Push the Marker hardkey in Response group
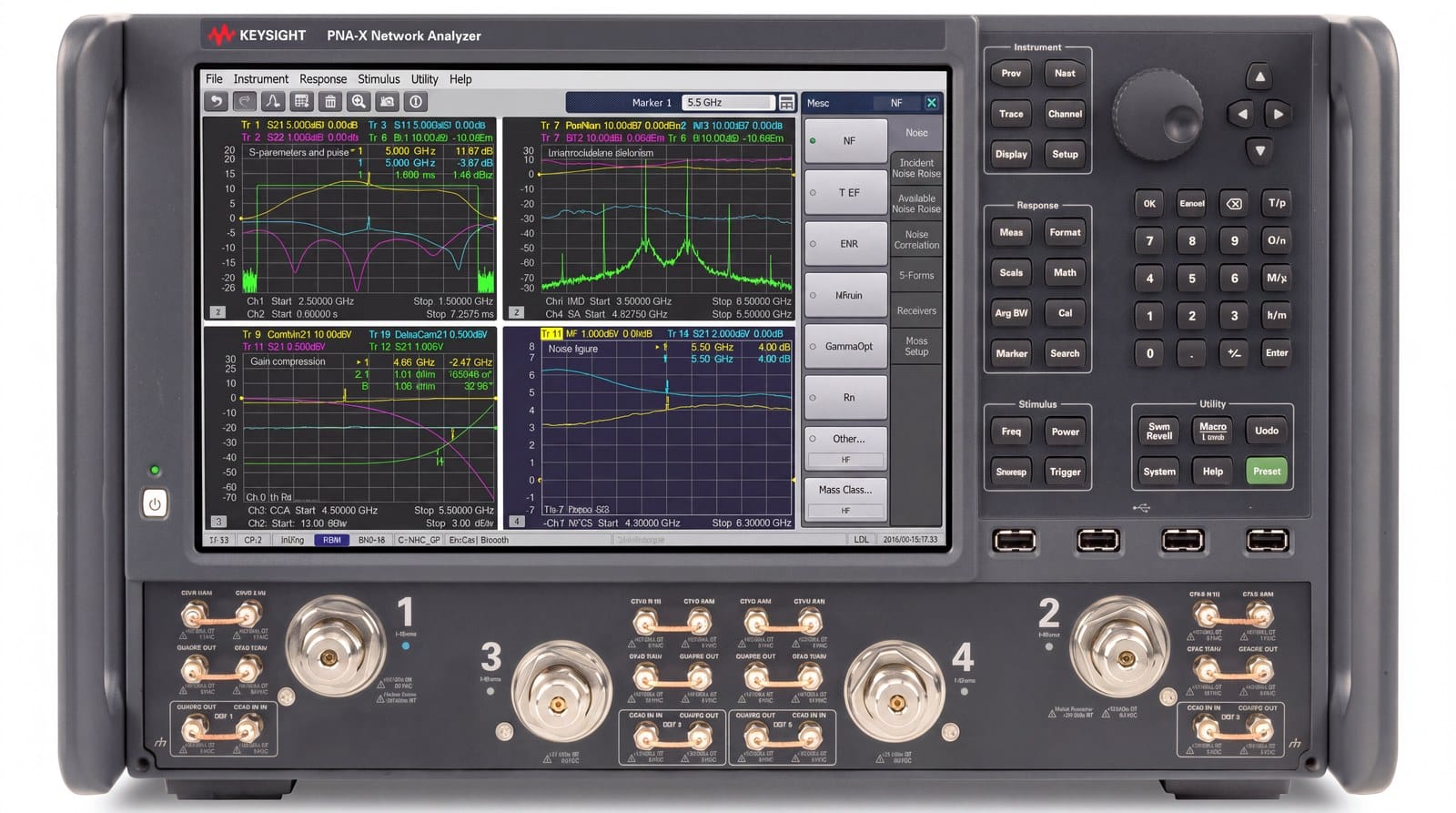 1011,354
